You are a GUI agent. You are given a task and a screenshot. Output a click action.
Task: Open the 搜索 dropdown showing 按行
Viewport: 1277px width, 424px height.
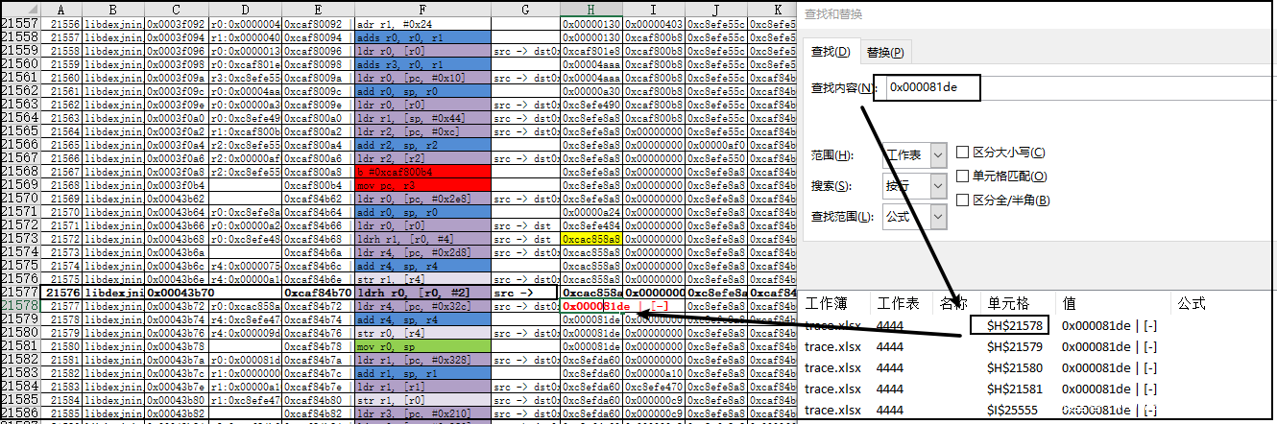pyautogui.click(x=914, y=186)
